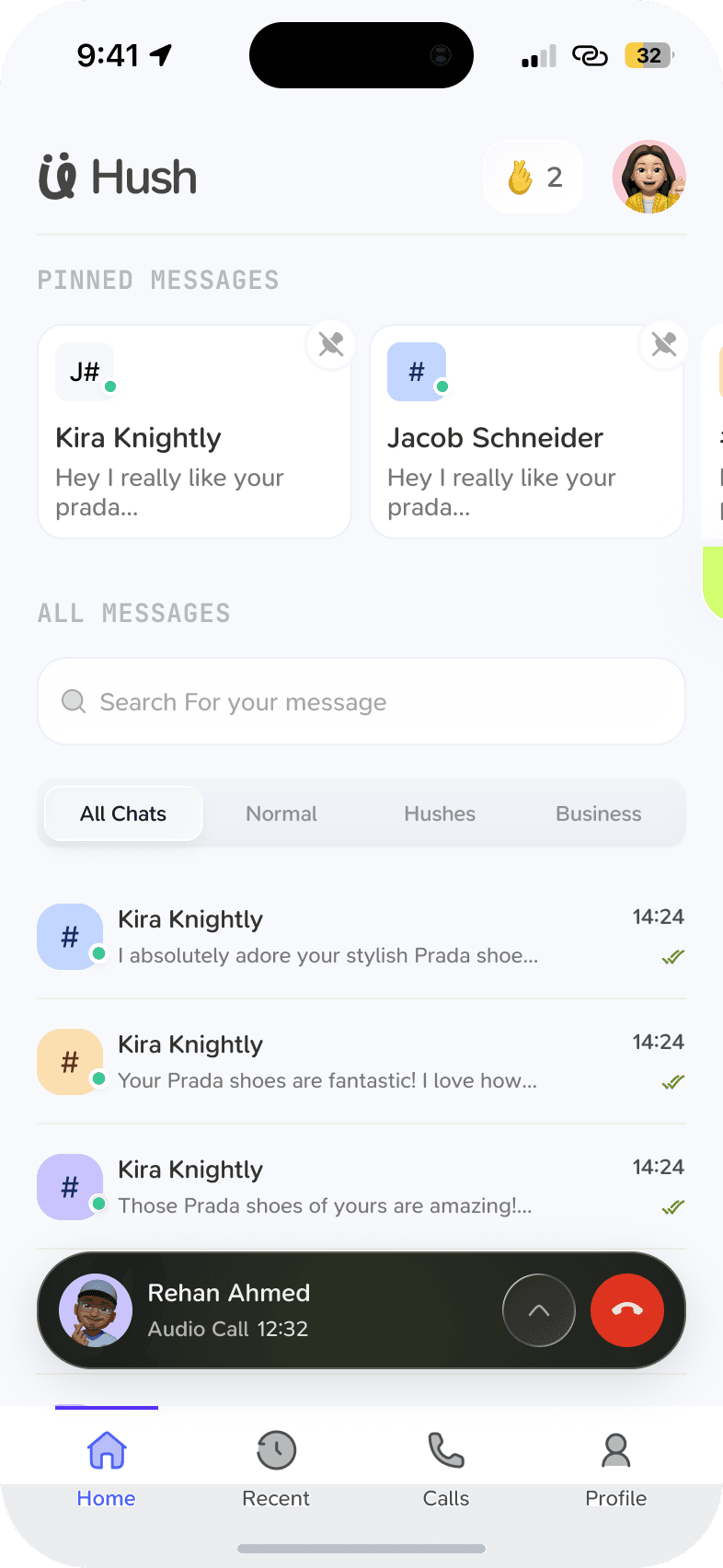723x1568 pixels.
Task: Open the user avatar in header
Action: click(649, 177)
